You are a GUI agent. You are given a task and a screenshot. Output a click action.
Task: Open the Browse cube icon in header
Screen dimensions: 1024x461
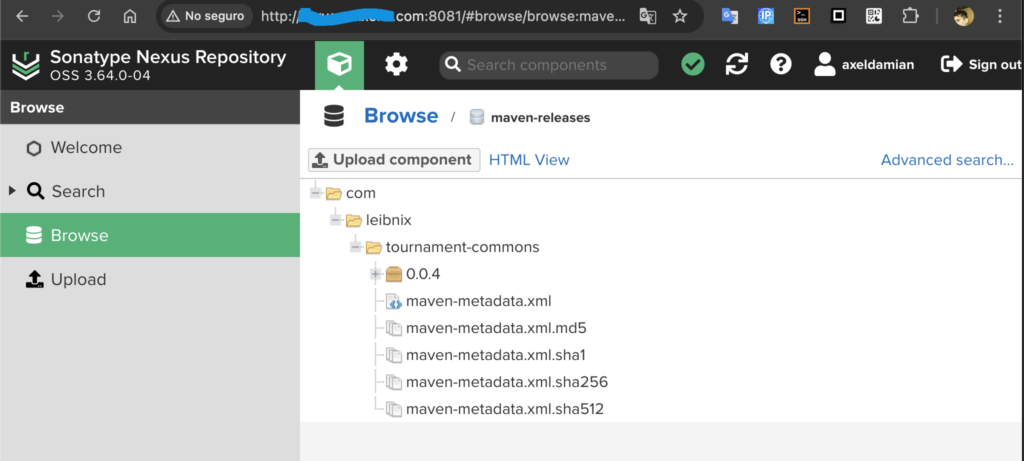(339, 65)
